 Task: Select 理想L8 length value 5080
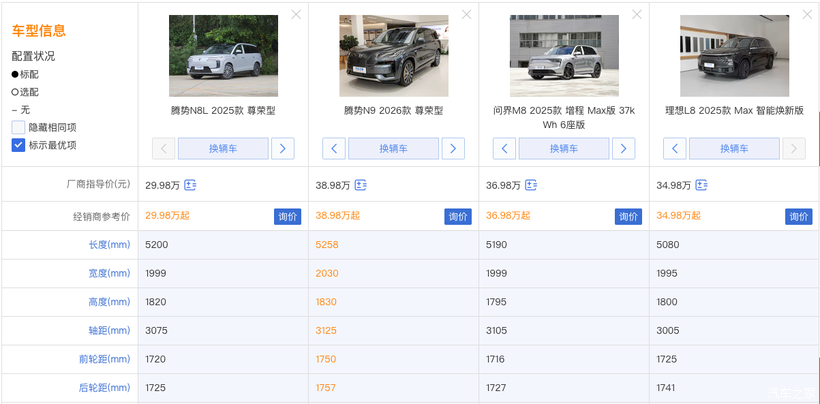coord(668,245)
